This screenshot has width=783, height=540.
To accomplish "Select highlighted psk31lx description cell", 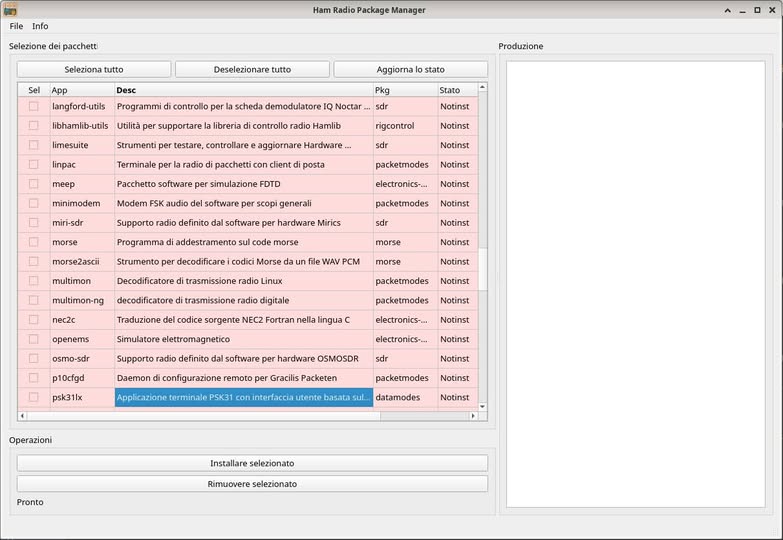I will (x=244, y=397).
